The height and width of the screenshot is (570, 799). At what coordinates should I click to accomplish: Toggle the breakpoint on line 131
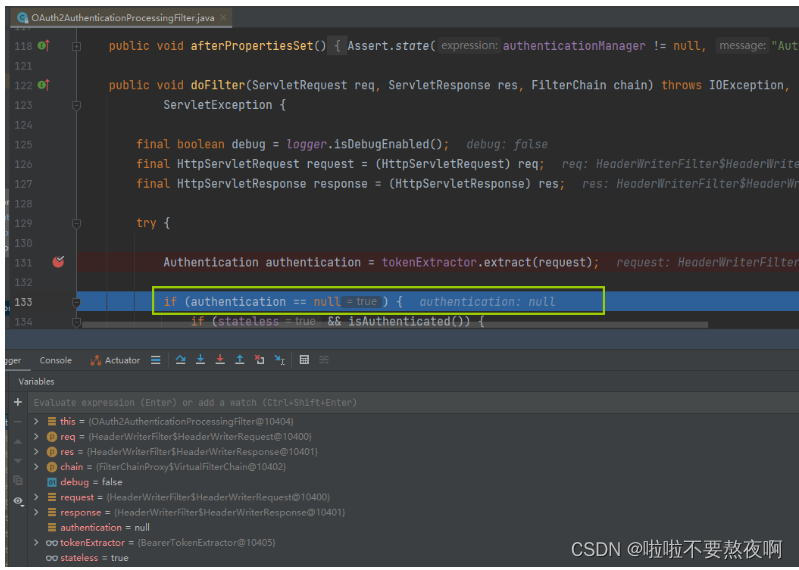pos(58,262)
